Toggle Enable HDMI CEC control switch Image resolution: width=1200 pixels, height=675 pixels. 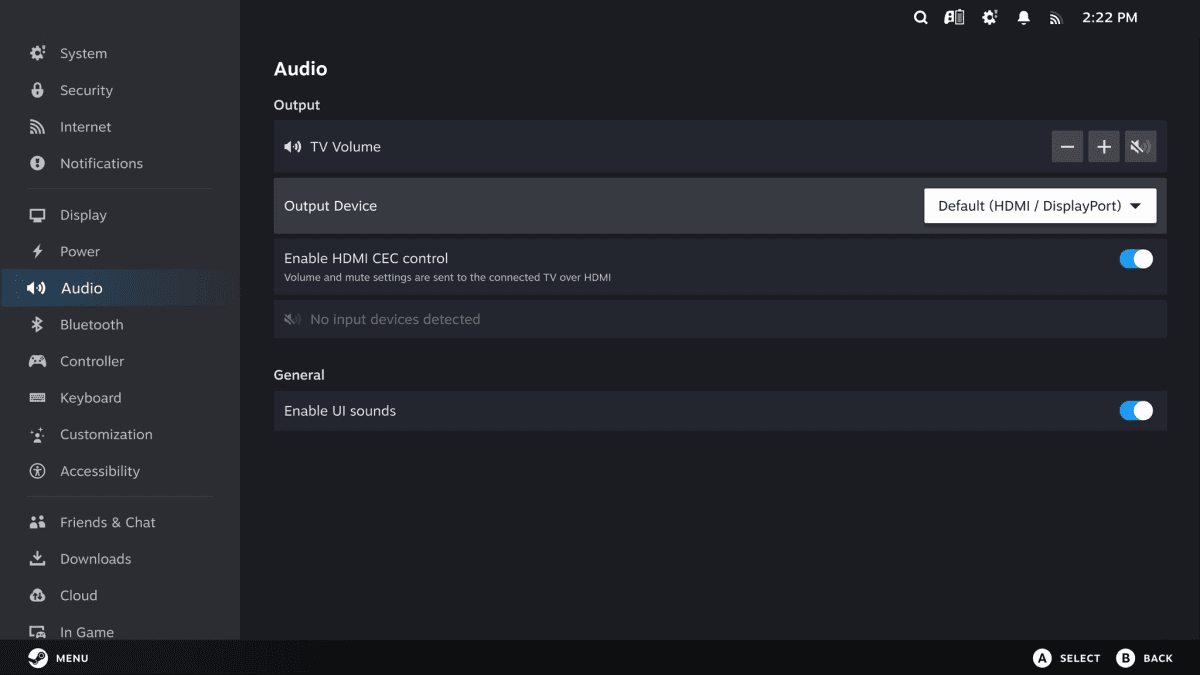(x=1136, y=259)
